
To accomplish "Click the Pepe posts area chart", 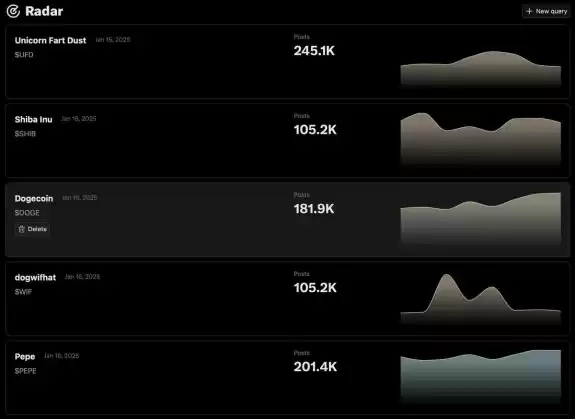I will [x=480, y=376].
